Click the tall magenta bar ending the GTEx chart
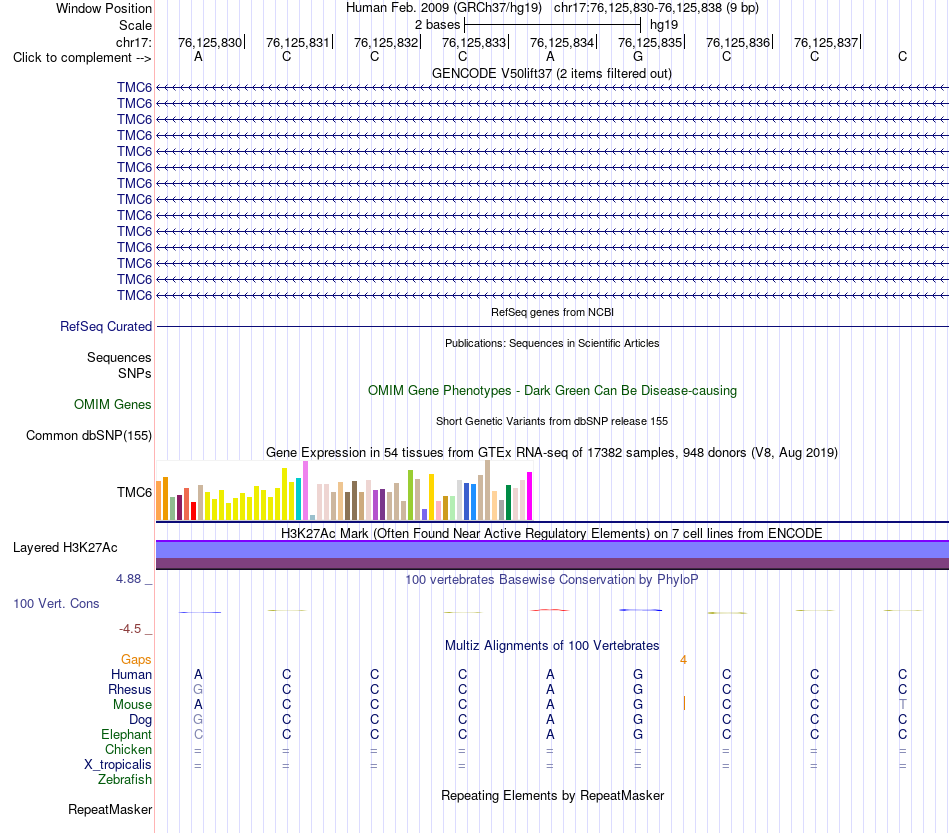 pos(530,496)
